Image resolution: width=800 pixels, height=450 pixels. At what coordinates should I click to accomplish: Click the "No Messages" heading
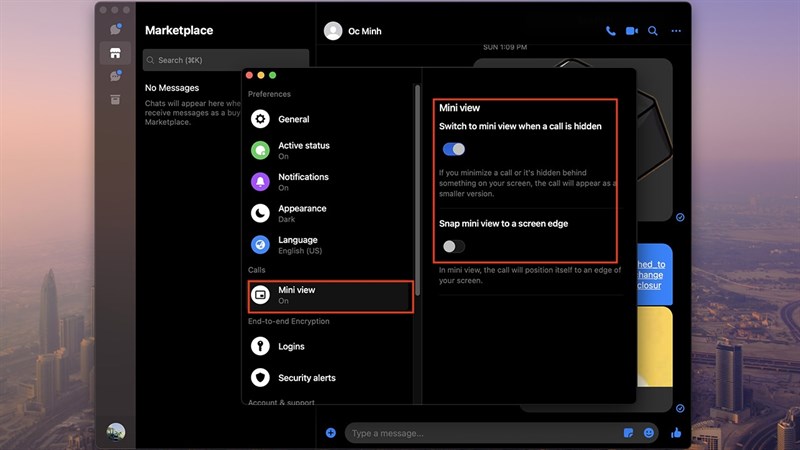click(172, 88)
